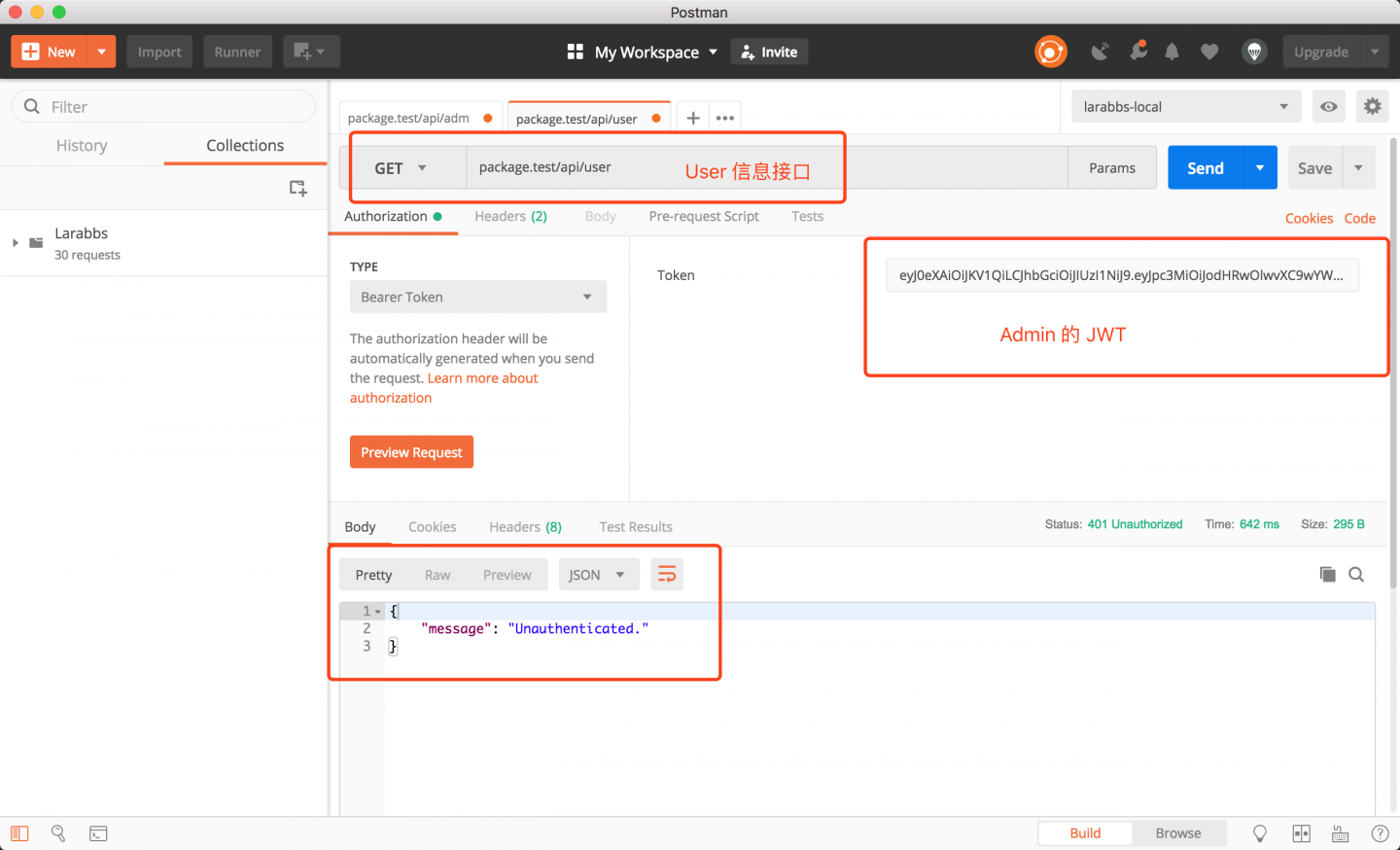This screenshot has width=1400, height=850.
Task: Open the larabbs-local environment dropdown
Action: coord(1186,106)
